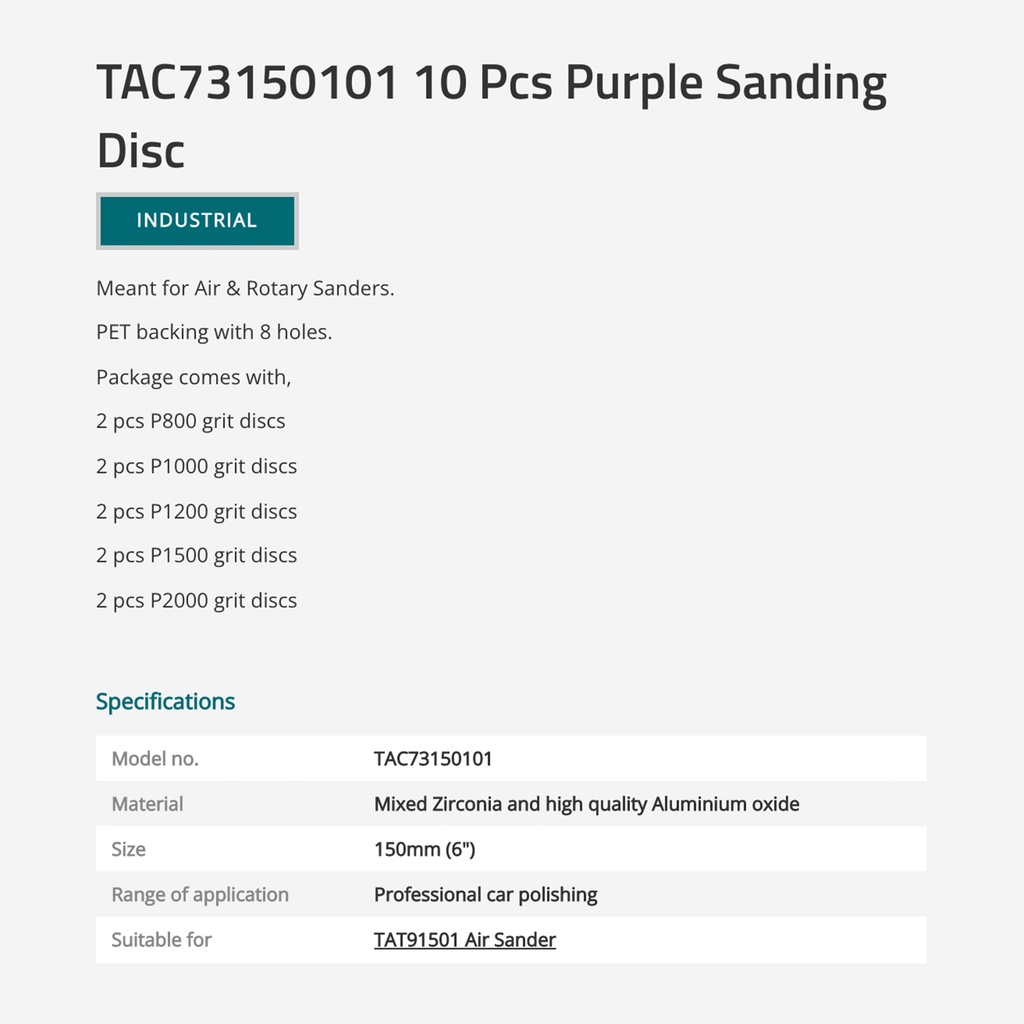
Task: Click the 'Model no.' row label
Action: [155, 759]
